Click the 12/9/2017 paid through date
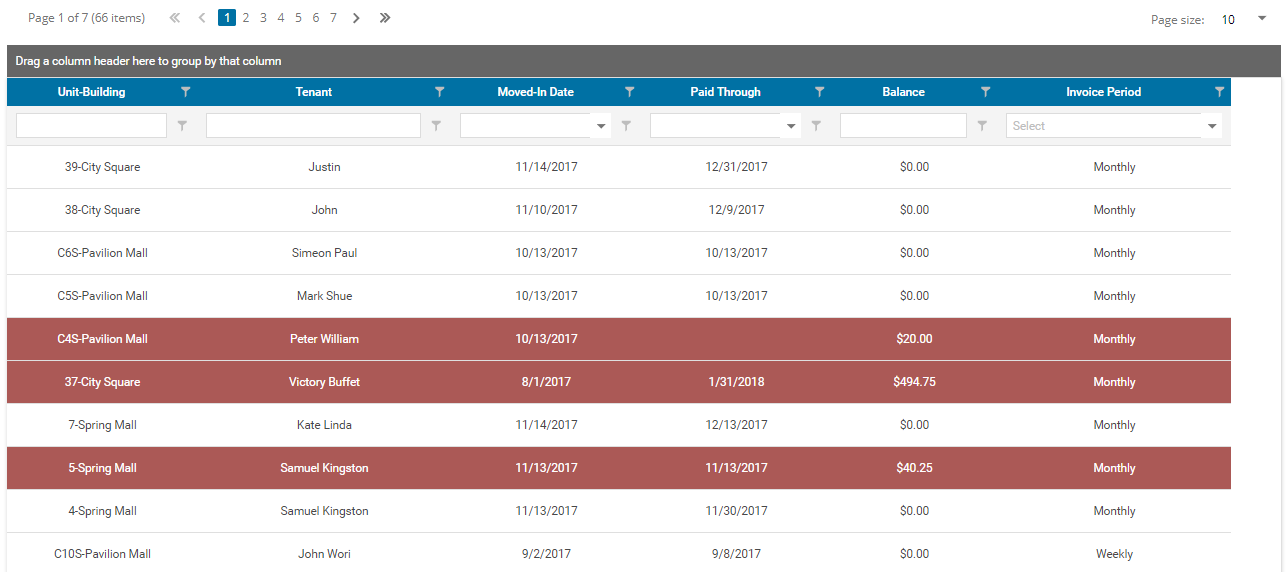This screenshot has width=1288, height=572. pyautogui.click(x=737, y=210)
